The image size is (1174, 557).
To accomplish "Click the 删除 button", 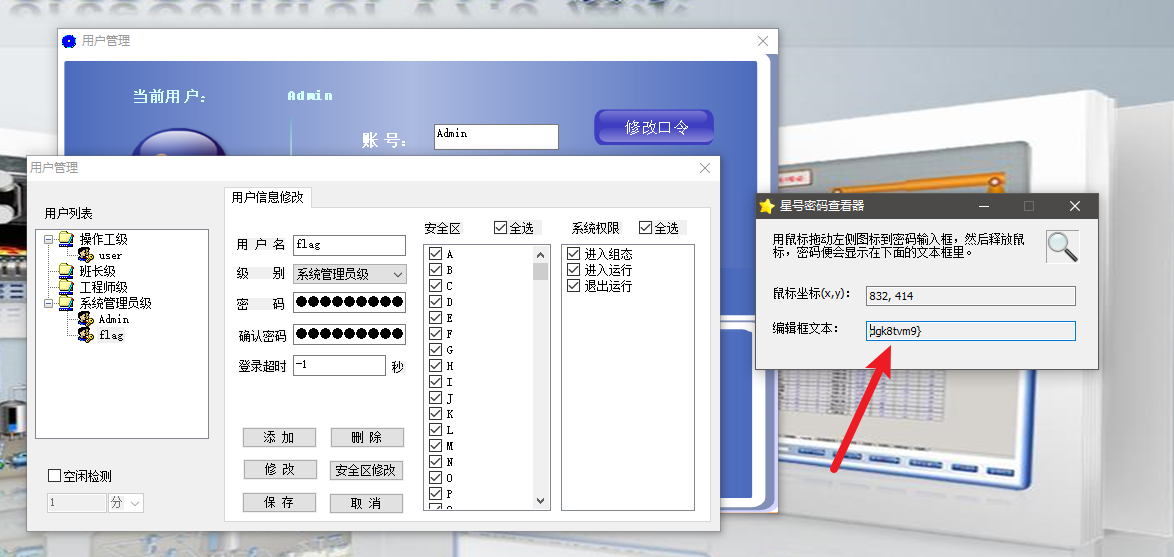I will tap(367, 437).
